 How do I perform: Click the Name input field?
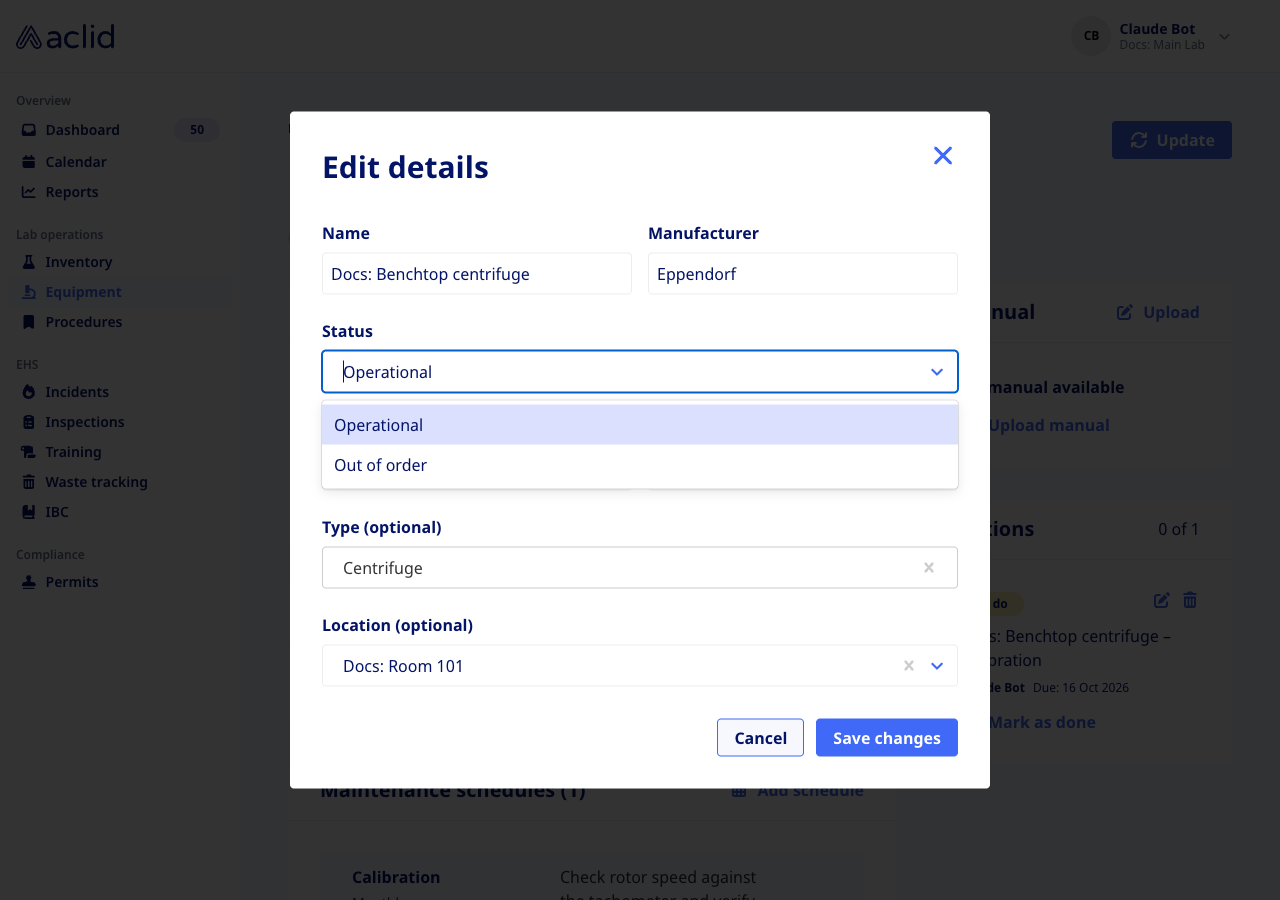coord(477,274)
